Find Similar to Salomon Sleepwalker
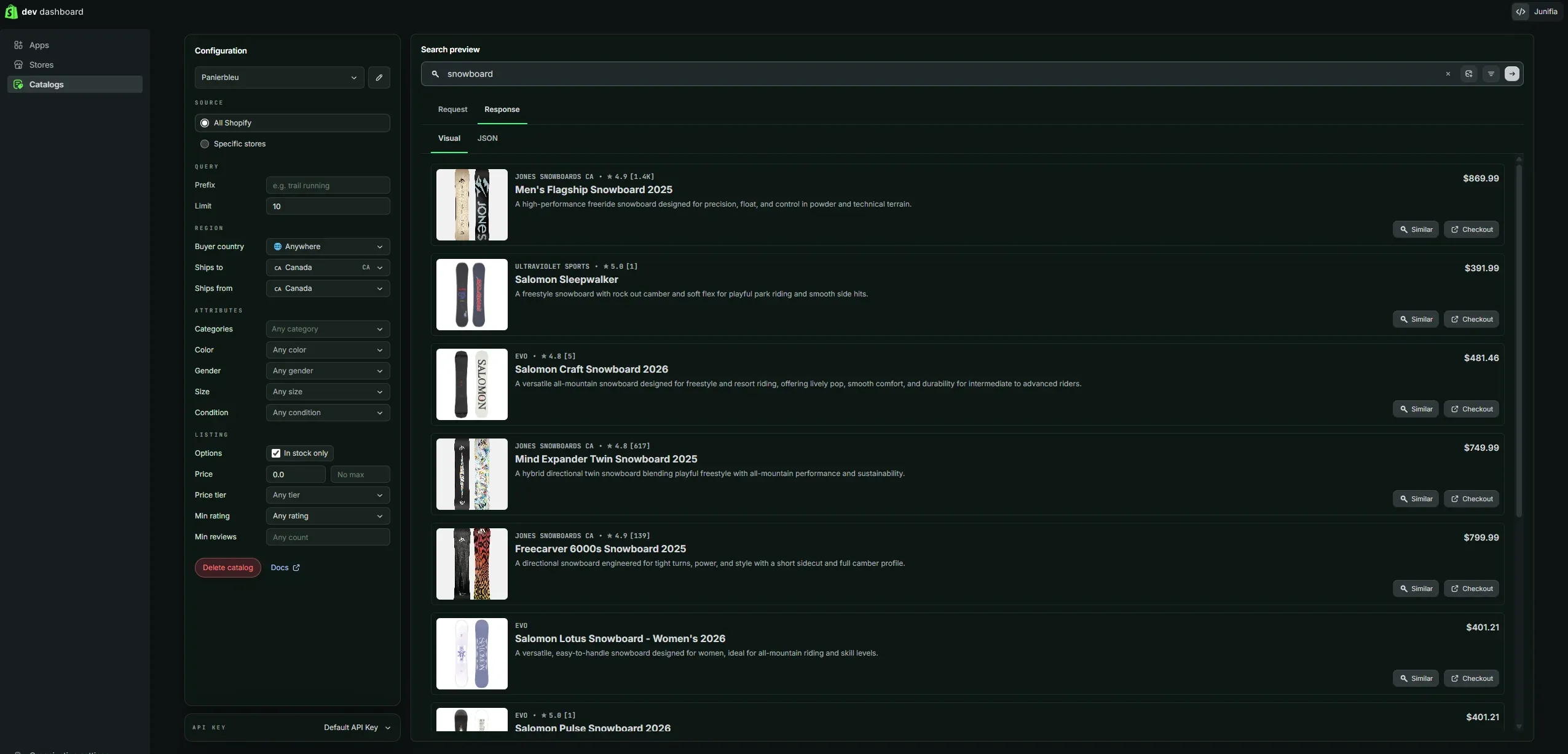Screen dimensions: 1568x754 coord(1416,319)
